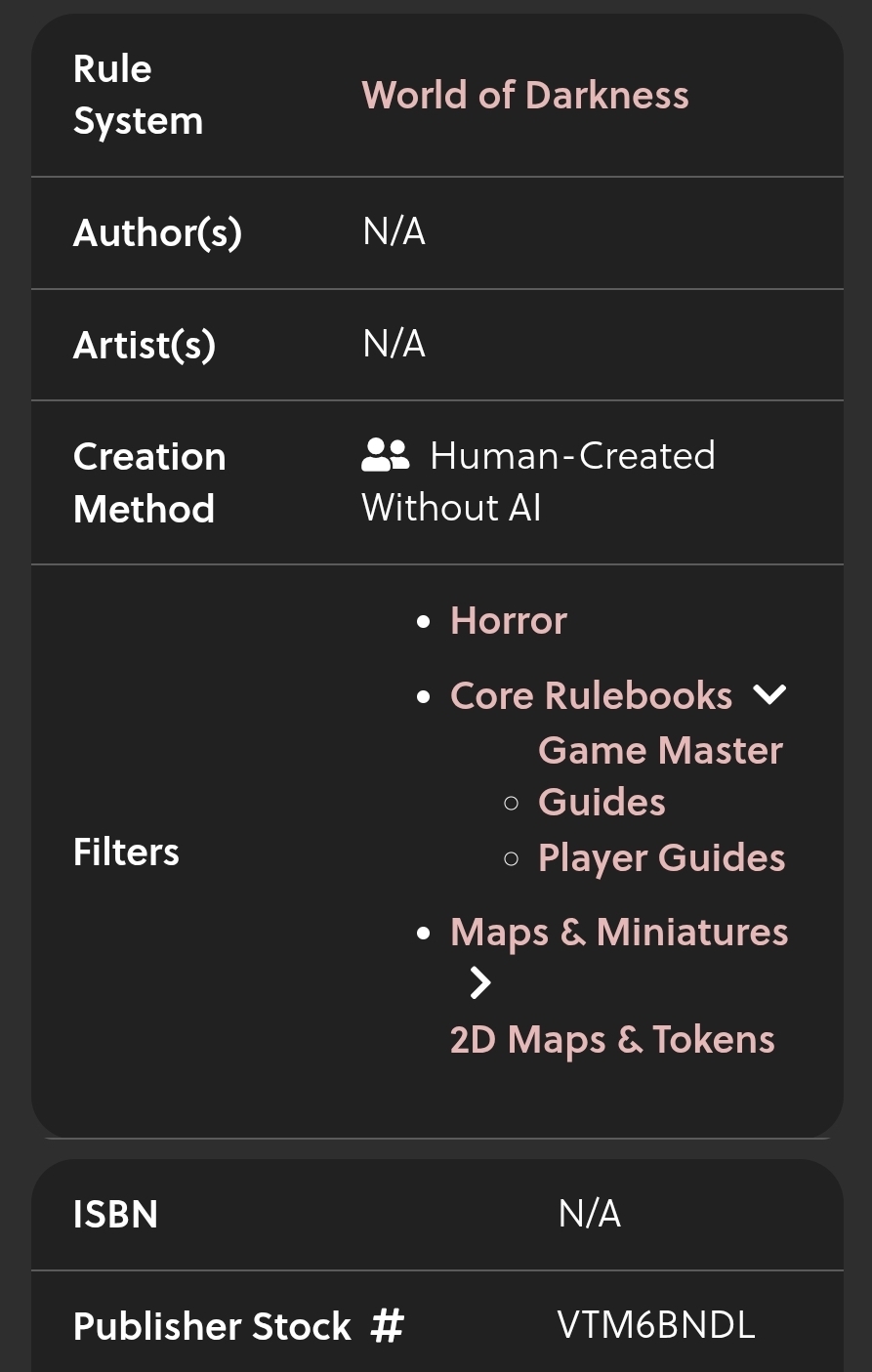872x1372 pixels.
Task: Select the VTM6BNDL stock number text
Action: [656, 1325]
